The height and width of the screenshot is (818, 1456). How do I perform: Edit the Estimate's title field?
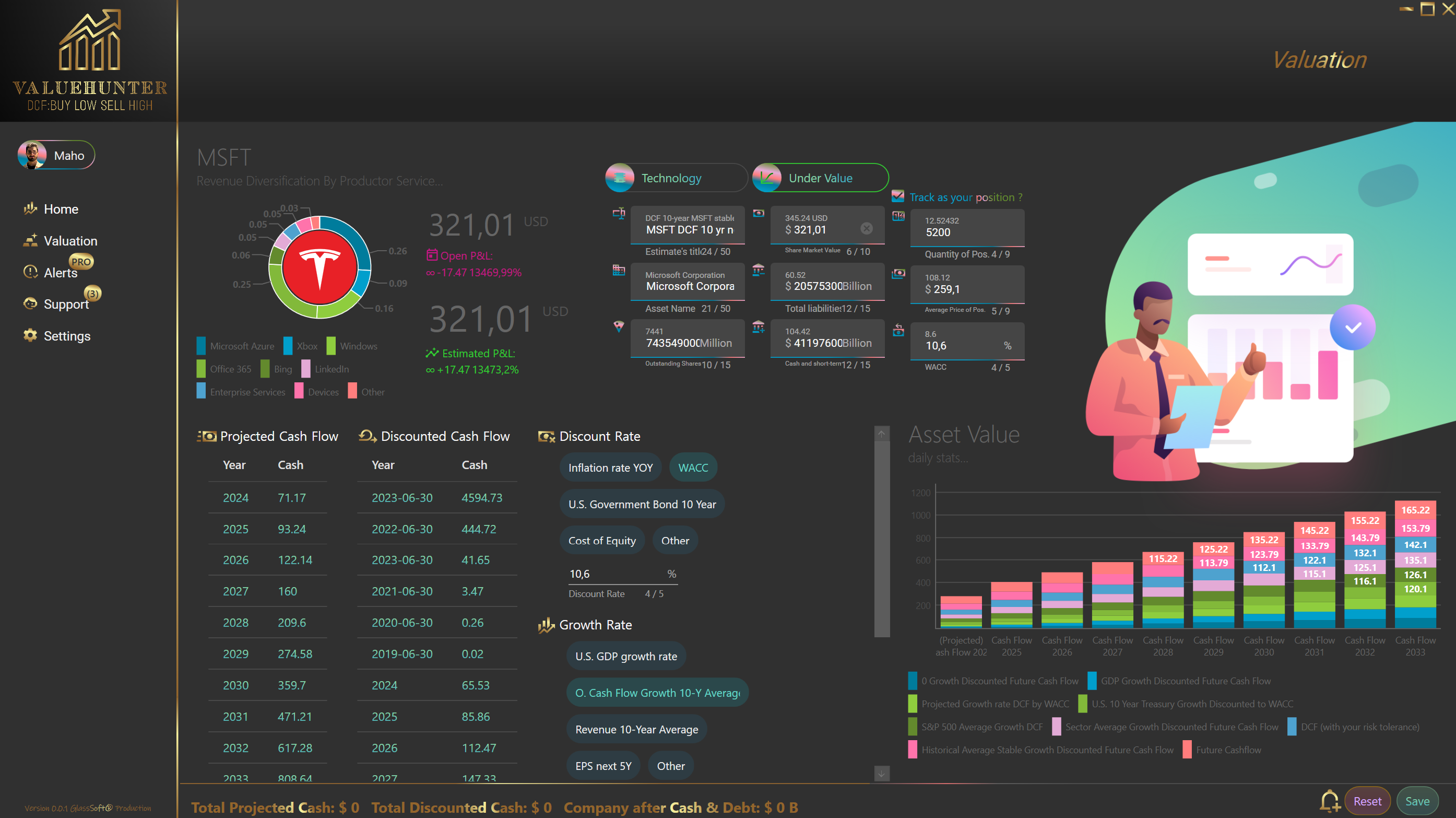pyautogui.click(x=688, y=225)
